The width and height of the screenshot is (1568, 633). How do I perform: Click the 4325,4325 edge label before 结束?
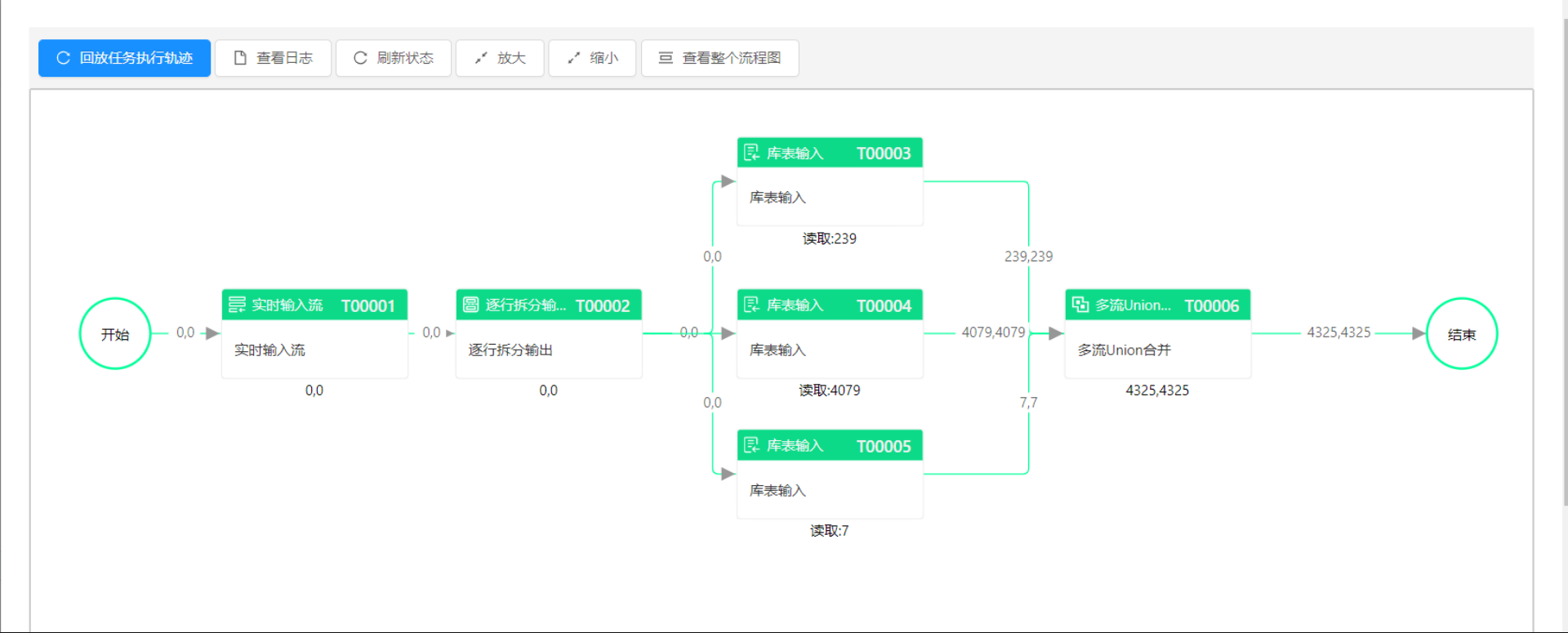pyautogui.click(x=1339, y=332)
